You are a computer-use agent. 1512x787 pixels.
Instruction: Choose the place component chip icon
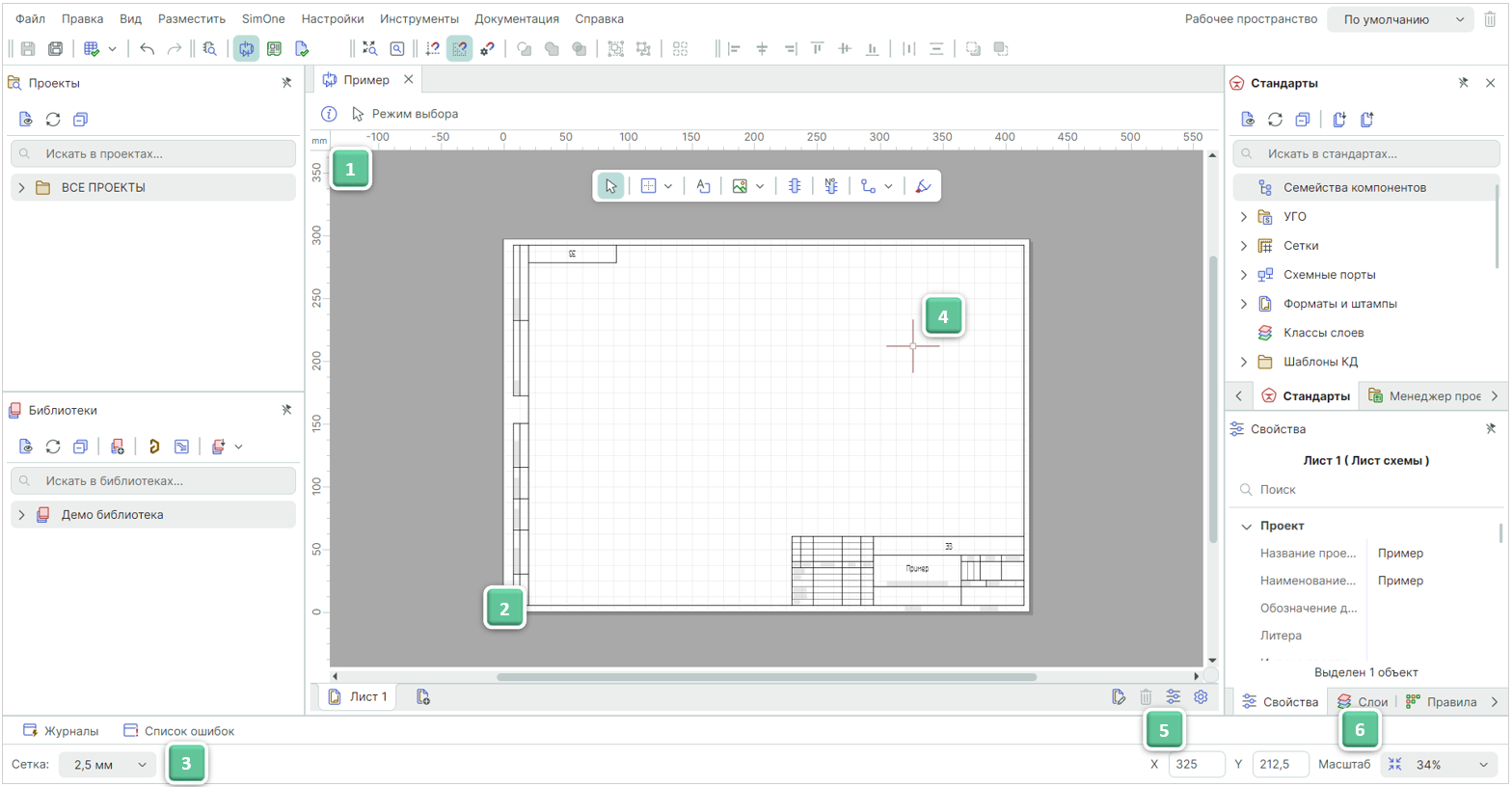pyautogui.click(x=795, y=186)
